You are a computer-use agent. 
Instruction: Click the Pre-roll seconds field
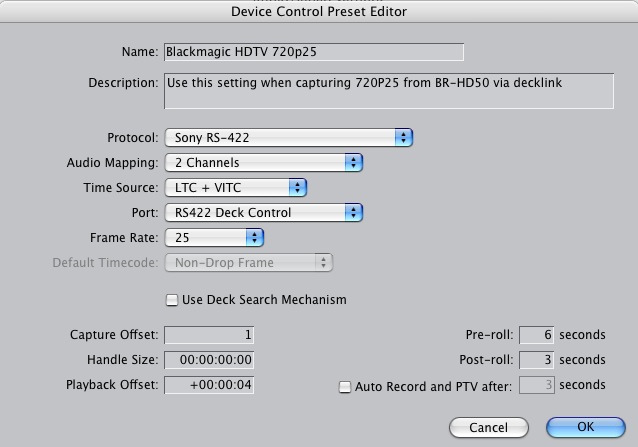[x=537, y=335]
